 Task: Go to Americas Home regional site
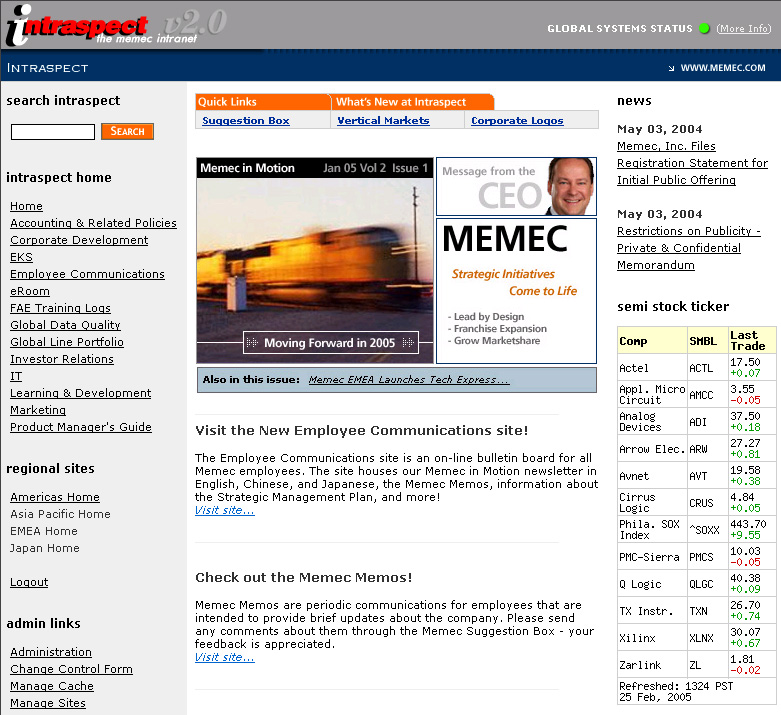click(x=55, y=497)
